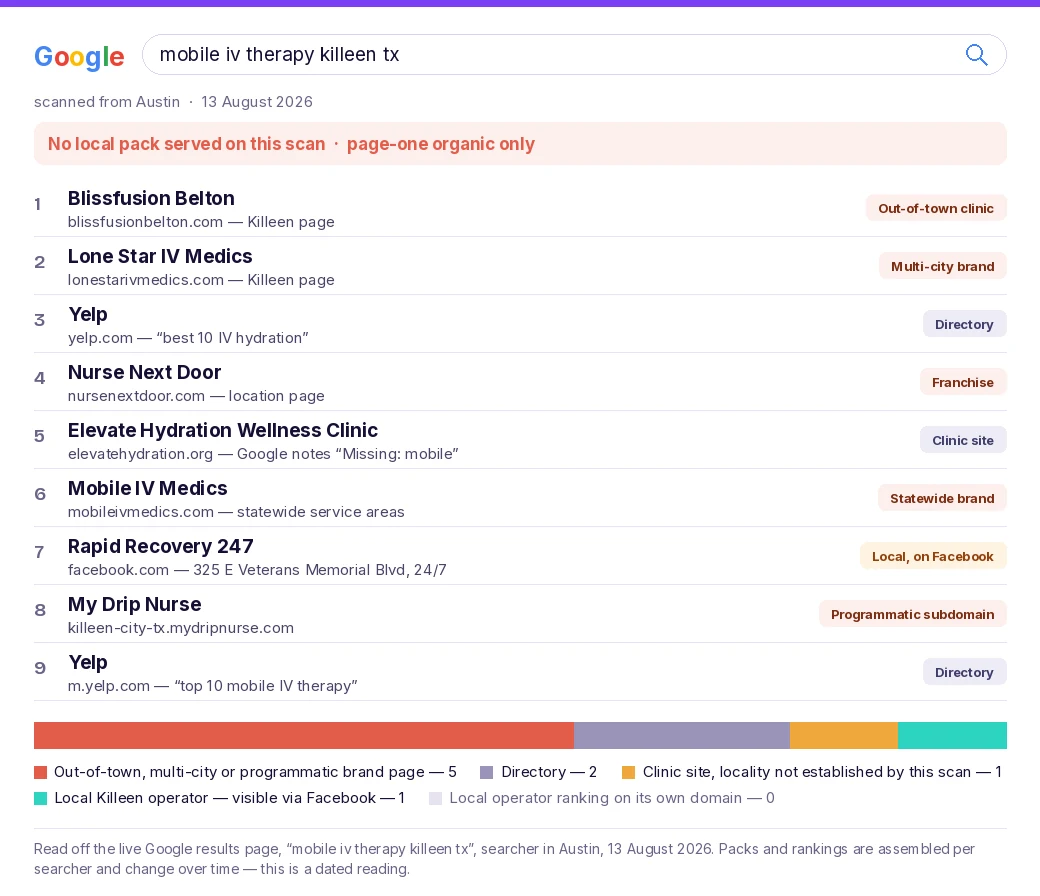This screenshot has height=896, width=1040.
Task: Click killeen-city-tx.mydripnurse.com URL text
Action: [180, 628]
